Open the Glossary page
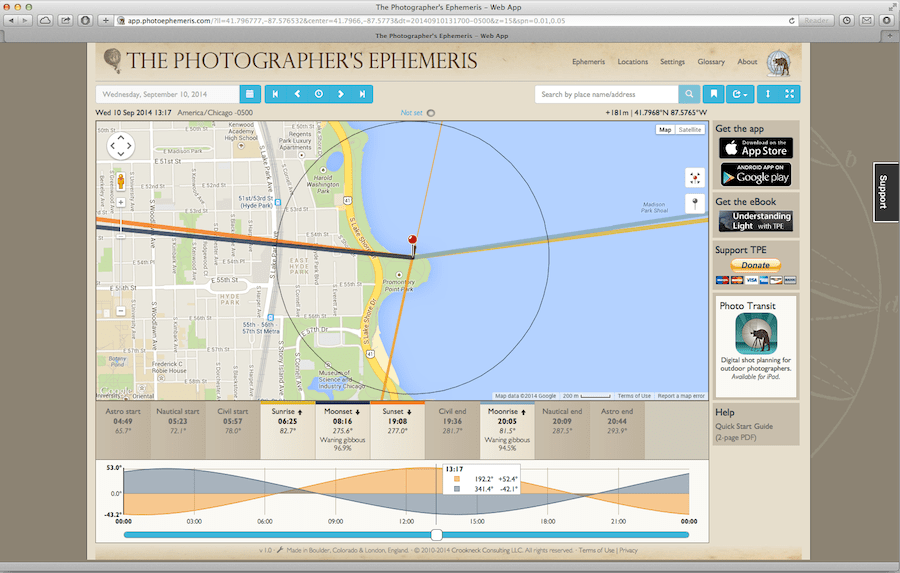Image resolution: width=900 pixels, height=573 pixels. (x=711, y=62)
